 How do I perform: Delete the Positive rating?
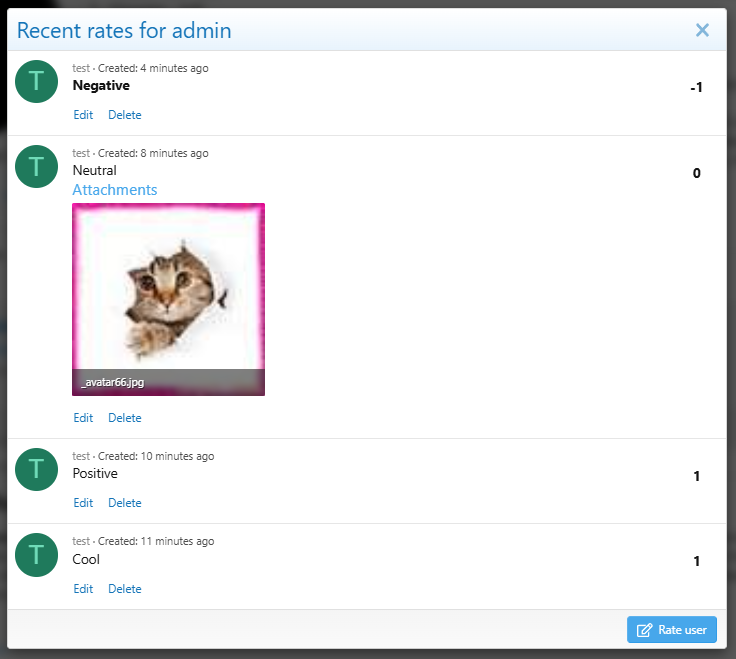[x=125, y=503]
